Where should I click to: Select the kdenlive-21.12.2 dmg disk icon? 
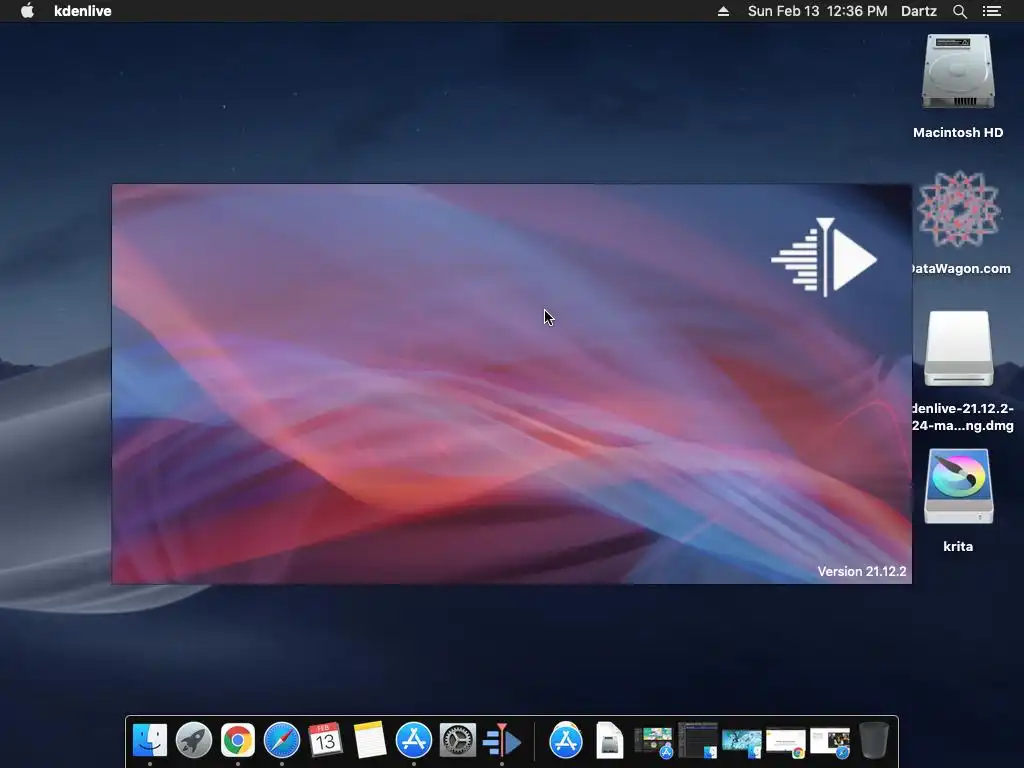958,349
